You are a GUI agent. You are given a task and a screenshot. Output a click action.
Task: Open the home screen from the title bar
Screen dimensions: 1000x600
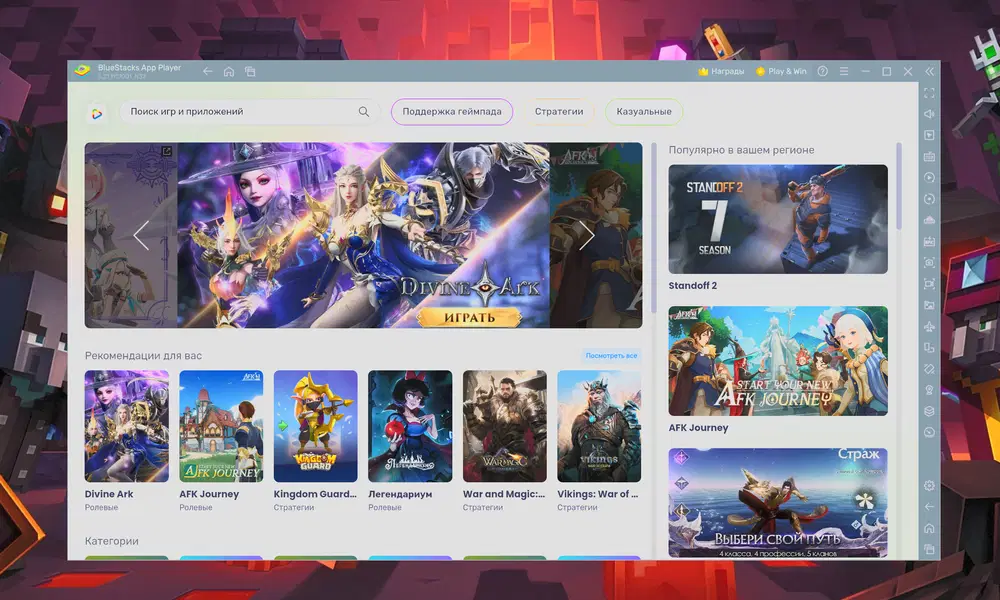(229, 71)
